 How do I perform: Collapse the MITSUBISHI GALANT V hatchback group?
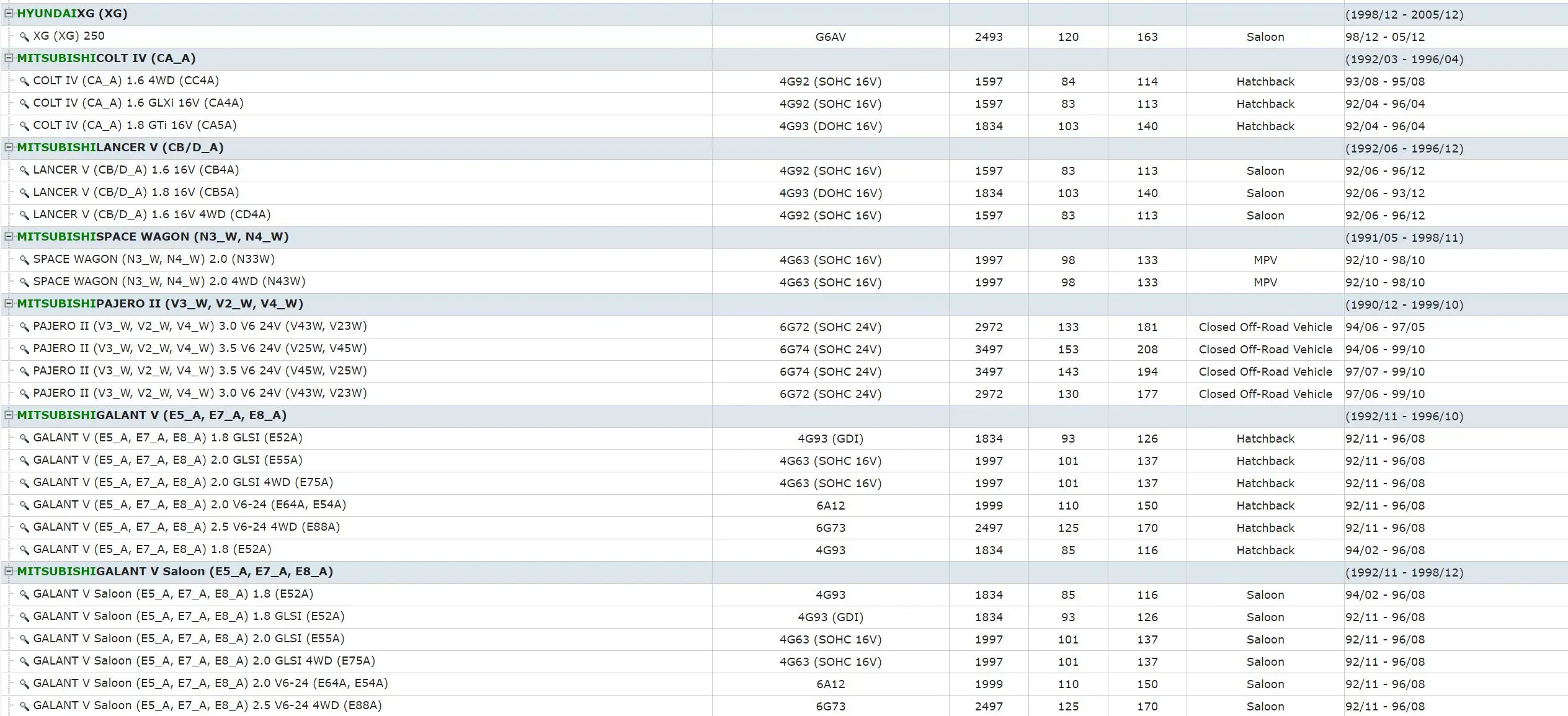[9, 415]
